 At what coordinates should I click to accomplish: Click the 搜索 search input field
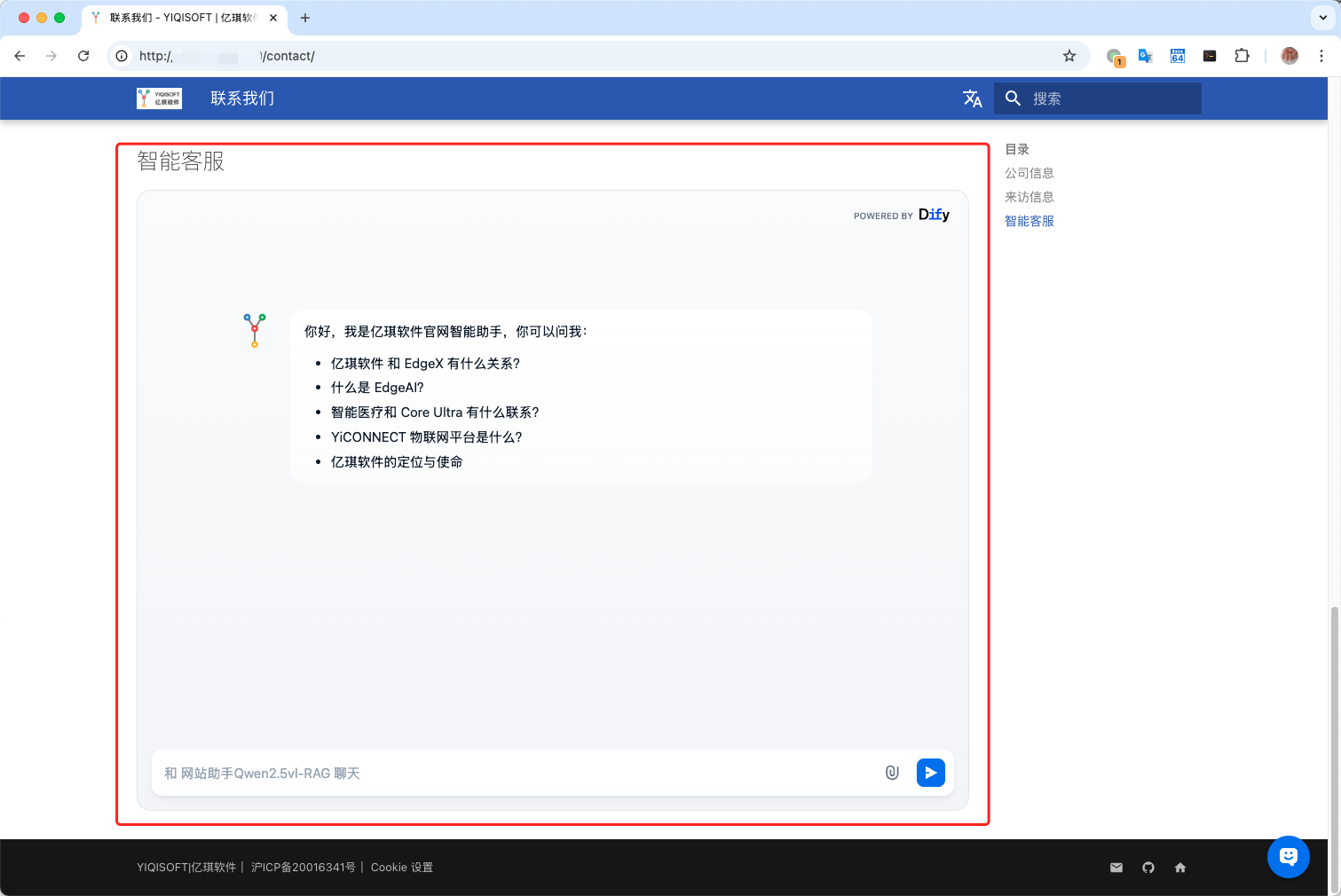pos(1109,98)
